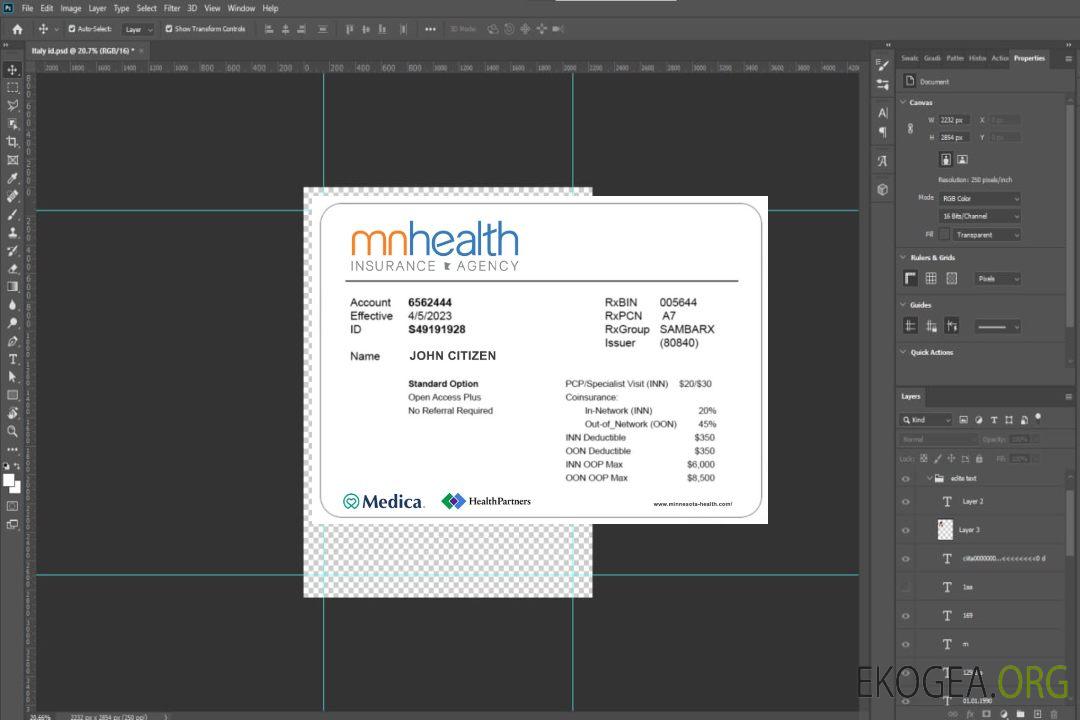The image size is (1080, 720).
Task: Toggle visibility of the 'citta0000000' text layer
Action: click(x=906, y=559)
